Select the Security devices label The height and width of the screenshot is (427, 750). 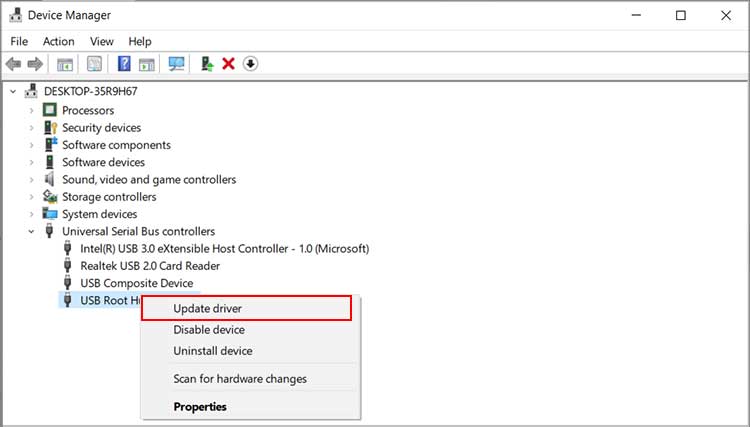point(101,128)
